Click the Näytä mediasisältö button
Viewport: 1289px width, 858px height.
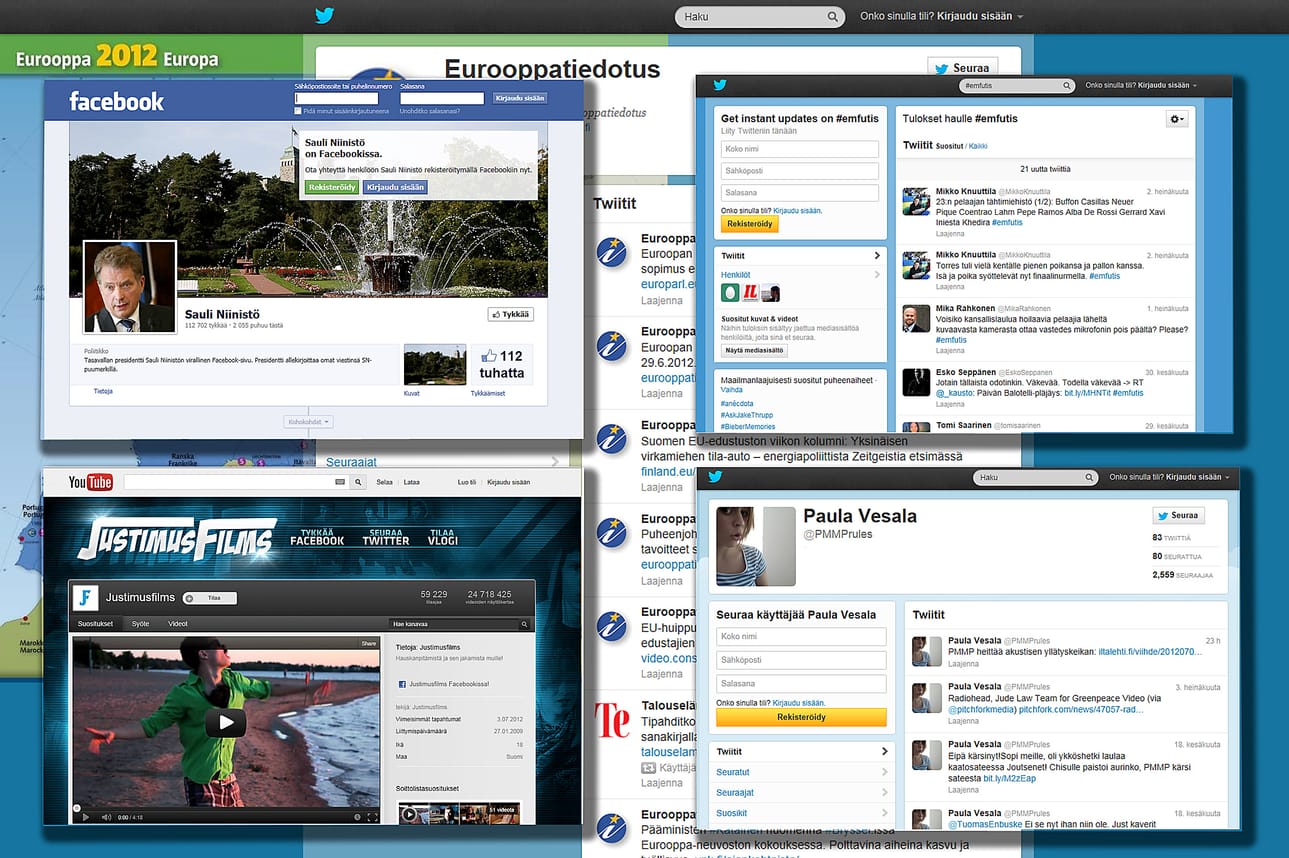coord(755,351)
